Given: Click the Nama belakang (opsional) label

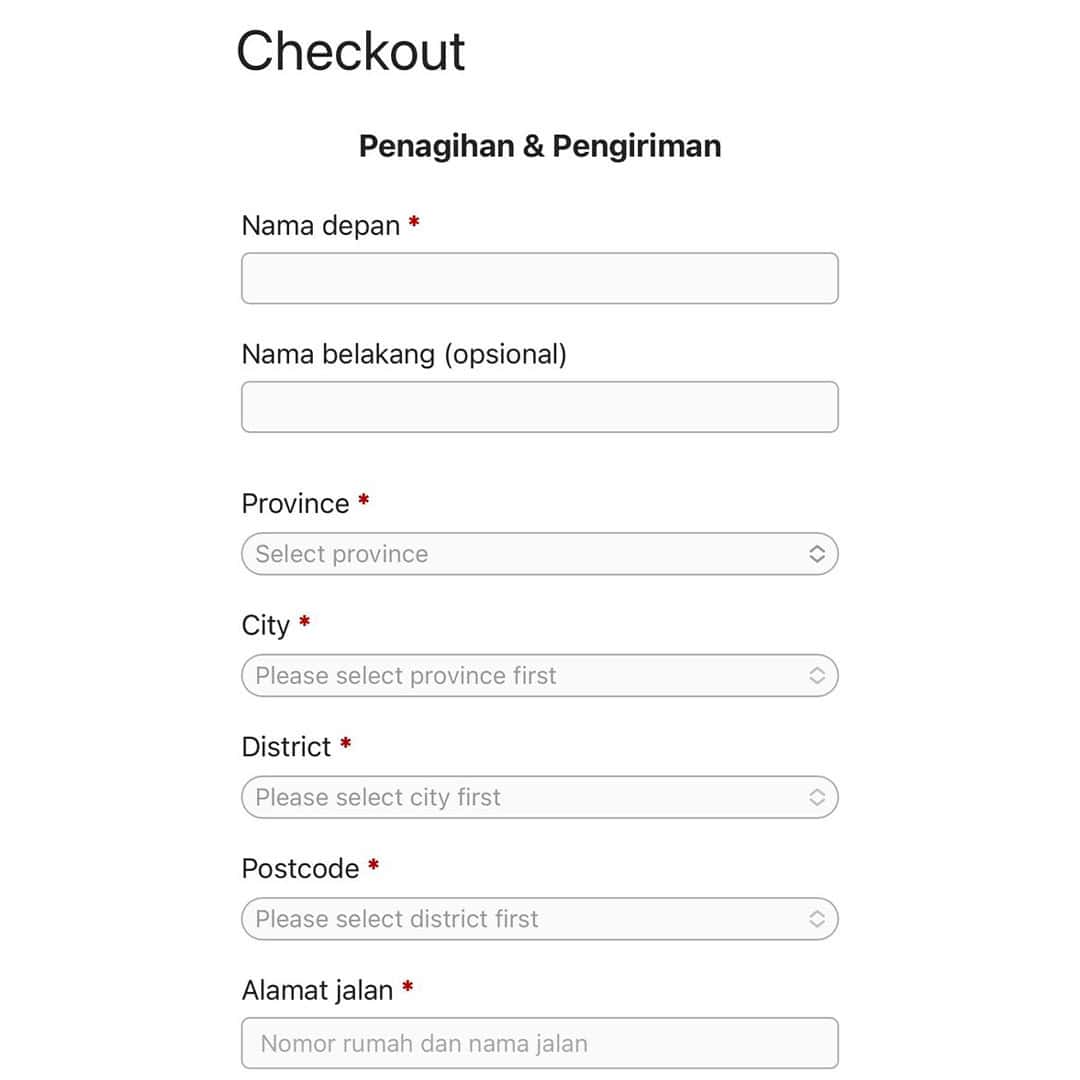Looking at the screenshot, I should point(404,354).
